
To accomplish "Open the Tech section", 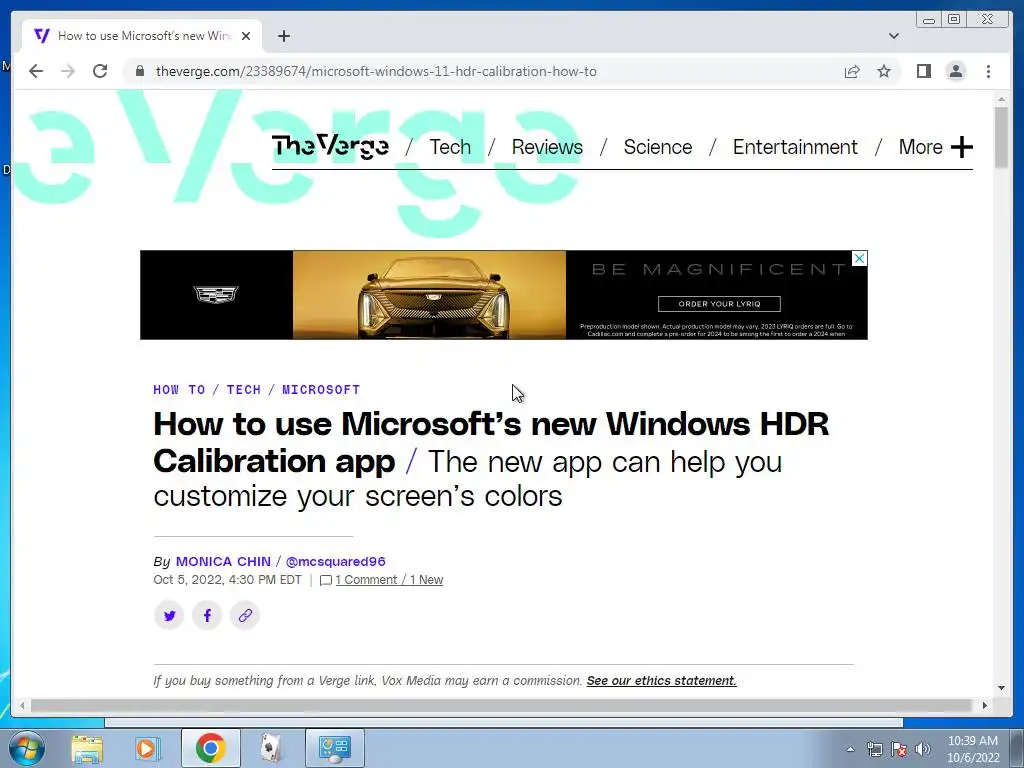I will point(450,147).
